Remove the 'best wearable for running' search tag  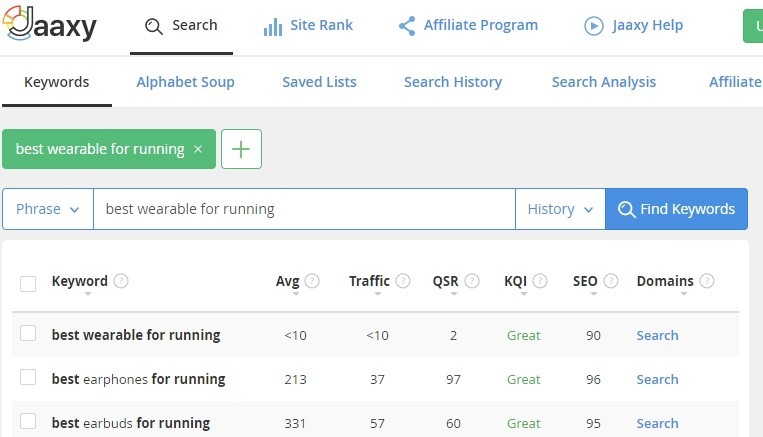pos(198,149)
